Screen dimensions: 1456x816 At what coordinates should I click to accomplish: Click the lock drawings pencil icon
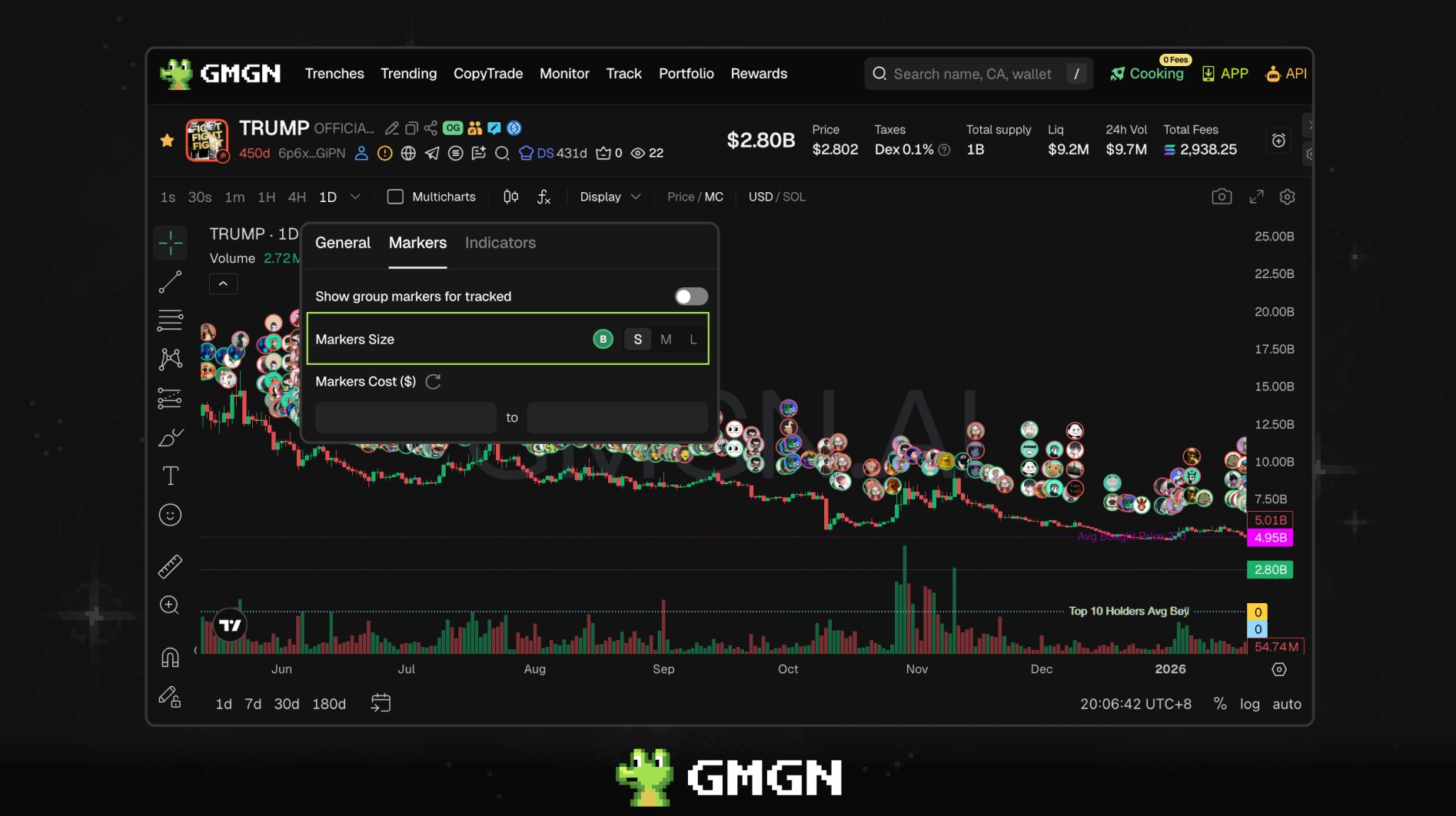pyautogui.click(x=170, y=697)
